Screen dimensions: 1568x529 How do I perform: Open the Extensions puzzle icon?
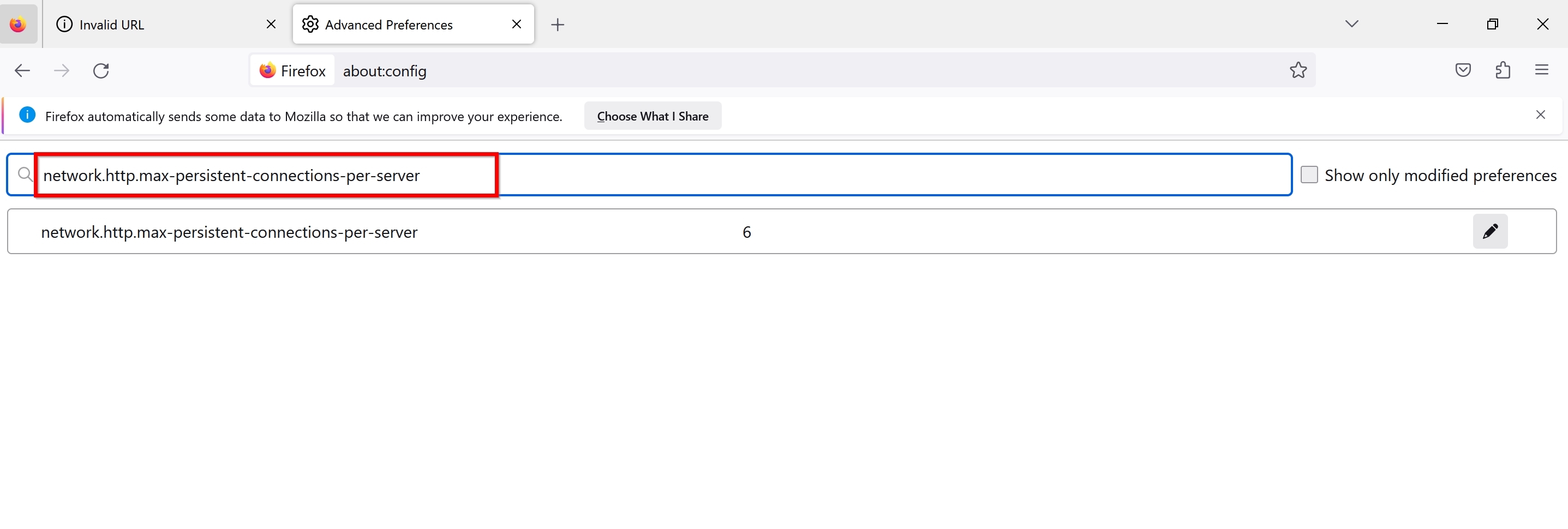(x=1503, y=70)
